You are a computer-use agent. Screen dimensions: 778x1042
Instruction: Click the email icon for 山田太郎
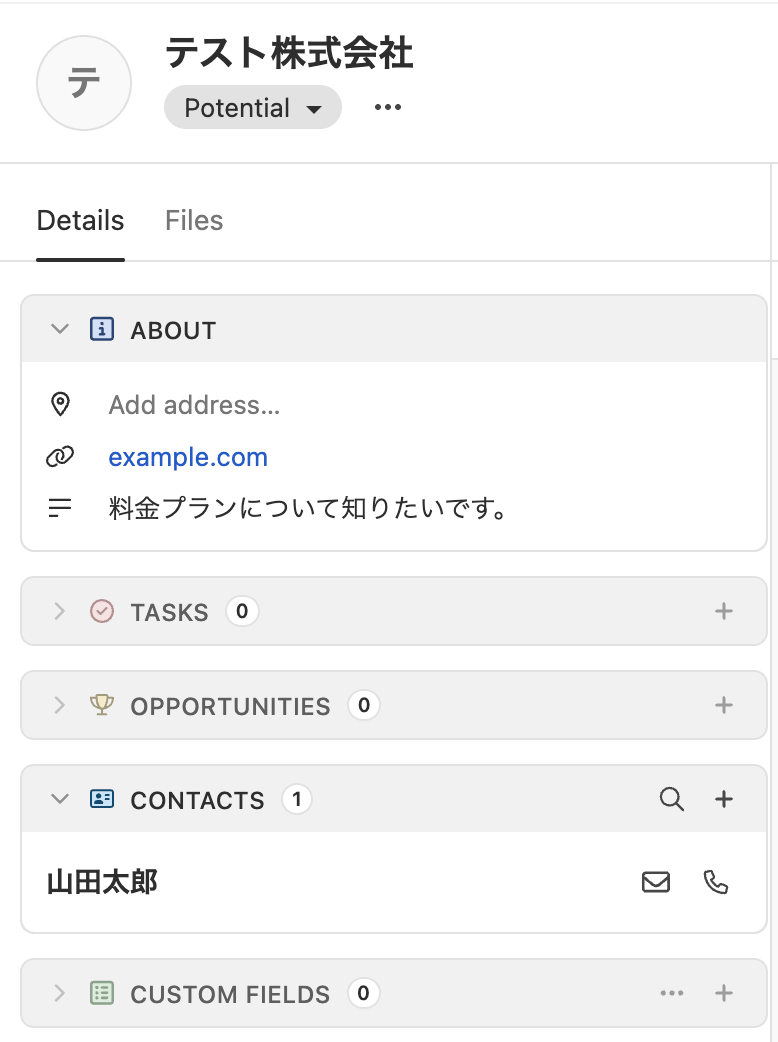656,882
